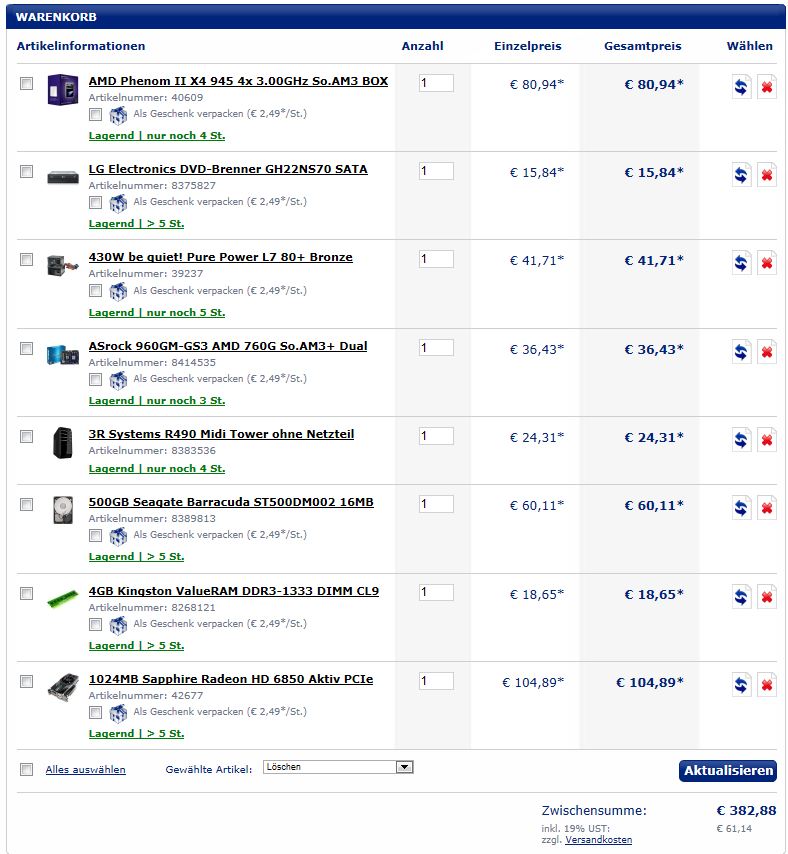Click gift wrap icon for Kingston ValueRAM
The height and width of the screenshot is (854, 788).
click(x=118, y=625)
